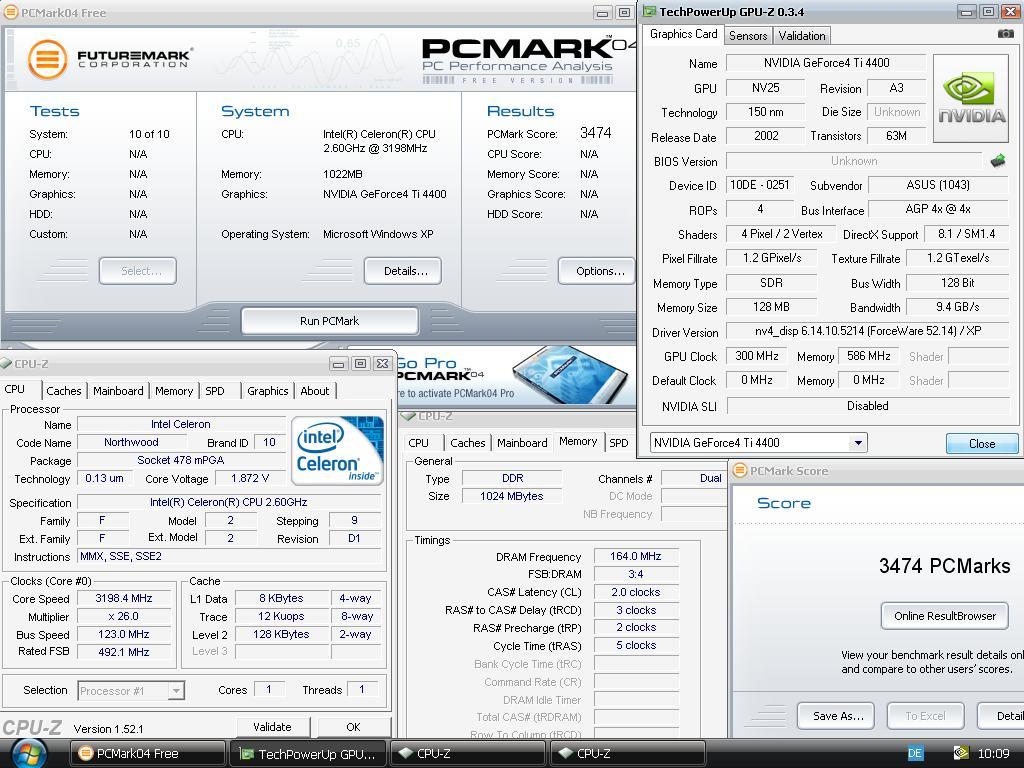Image resolution: width=1024 pixels, height=768 pixels.
Task: Switch to the Sensors tab in GPU-Z
Action: pyautogui.click(x=748, y=36)
